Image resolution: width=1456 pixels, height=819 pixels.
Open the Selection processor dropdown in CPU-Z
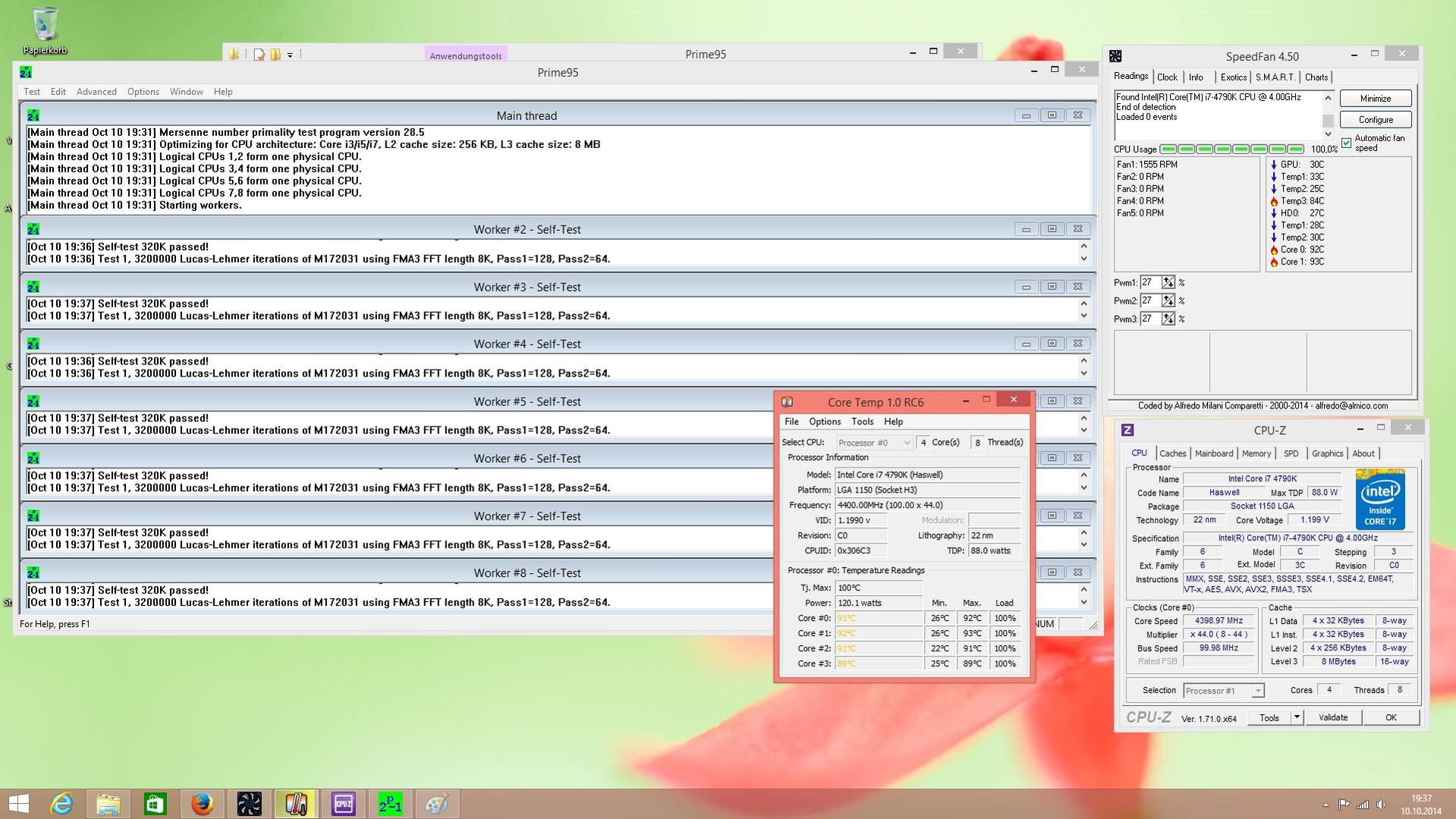1223,691
